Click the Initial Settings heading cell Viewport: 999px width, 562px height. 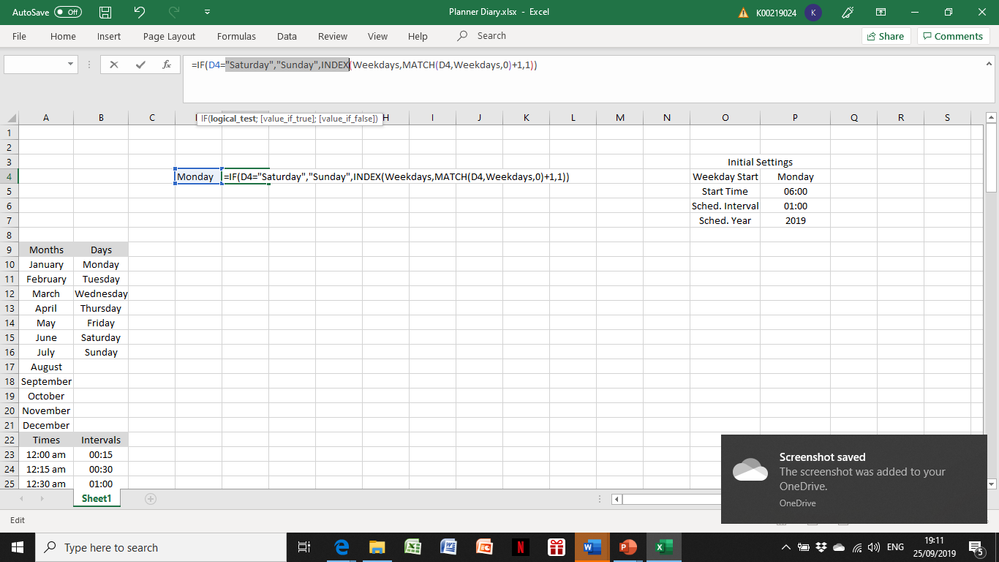760,162
